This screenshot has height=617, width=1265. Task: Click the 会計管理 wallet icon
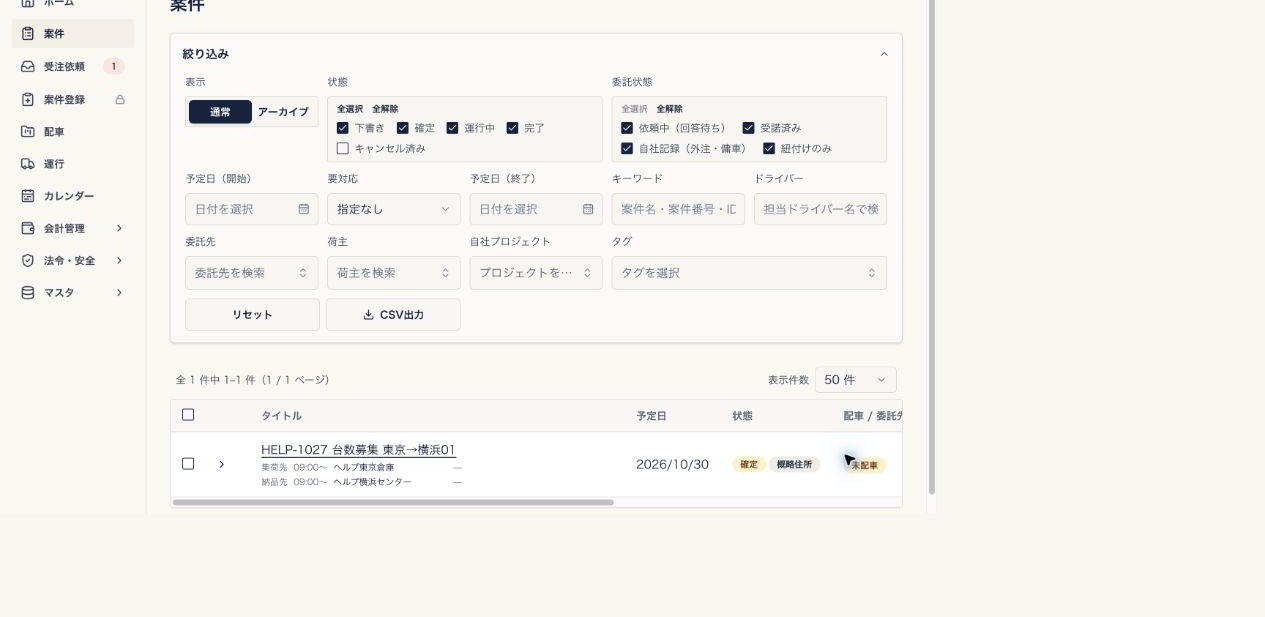pyautogui.click(x=28, y=228)
